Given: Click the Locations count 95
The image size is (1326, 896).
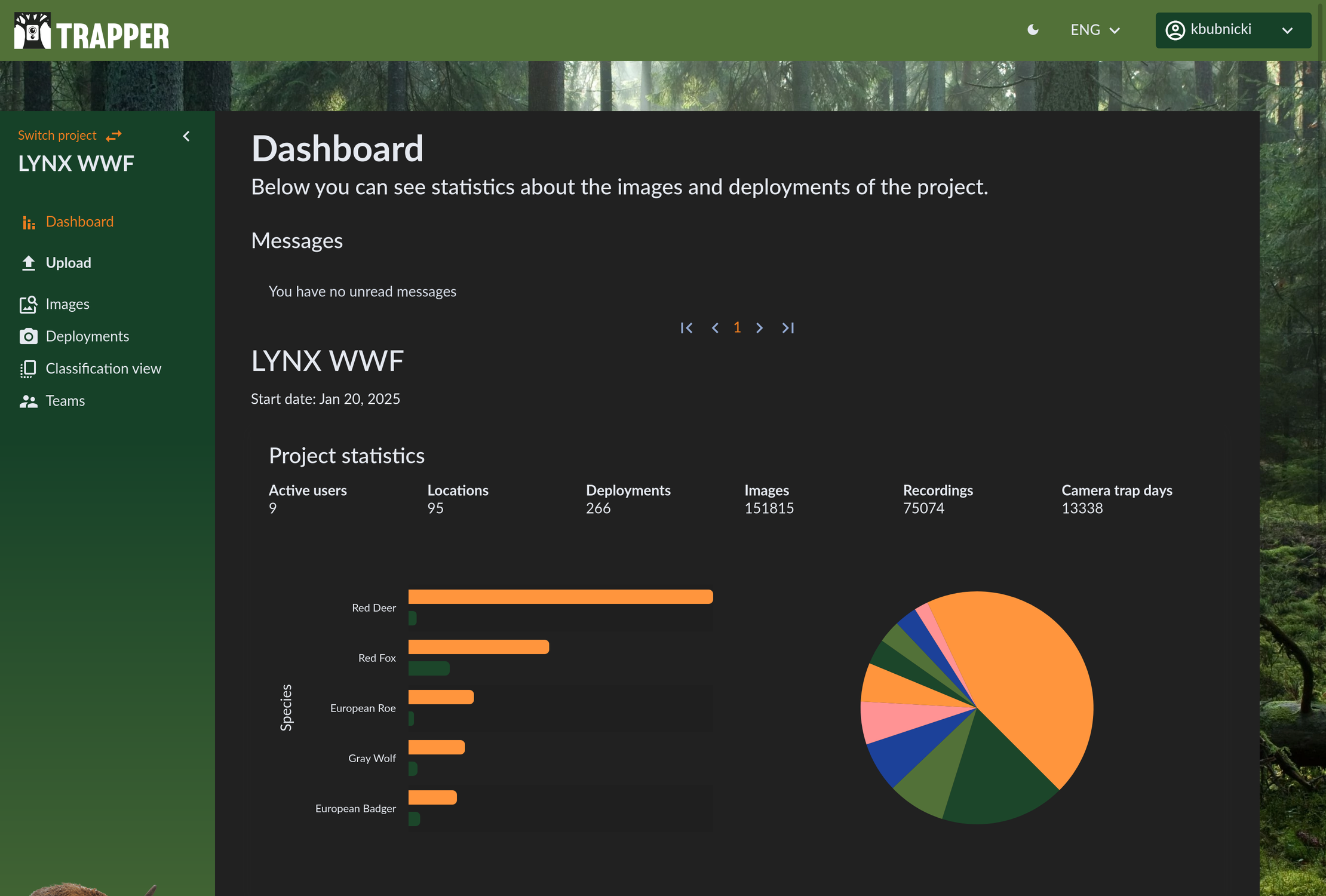Looking at the screenshot, I should [x=435, y=508].
